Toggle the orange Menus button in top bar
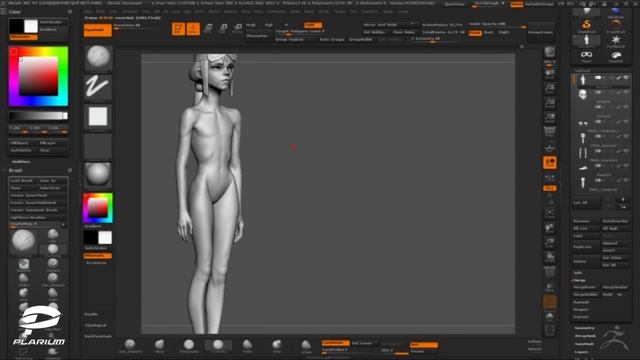The image size is (640, 360). pyautogui.click(x=517, y=4)
